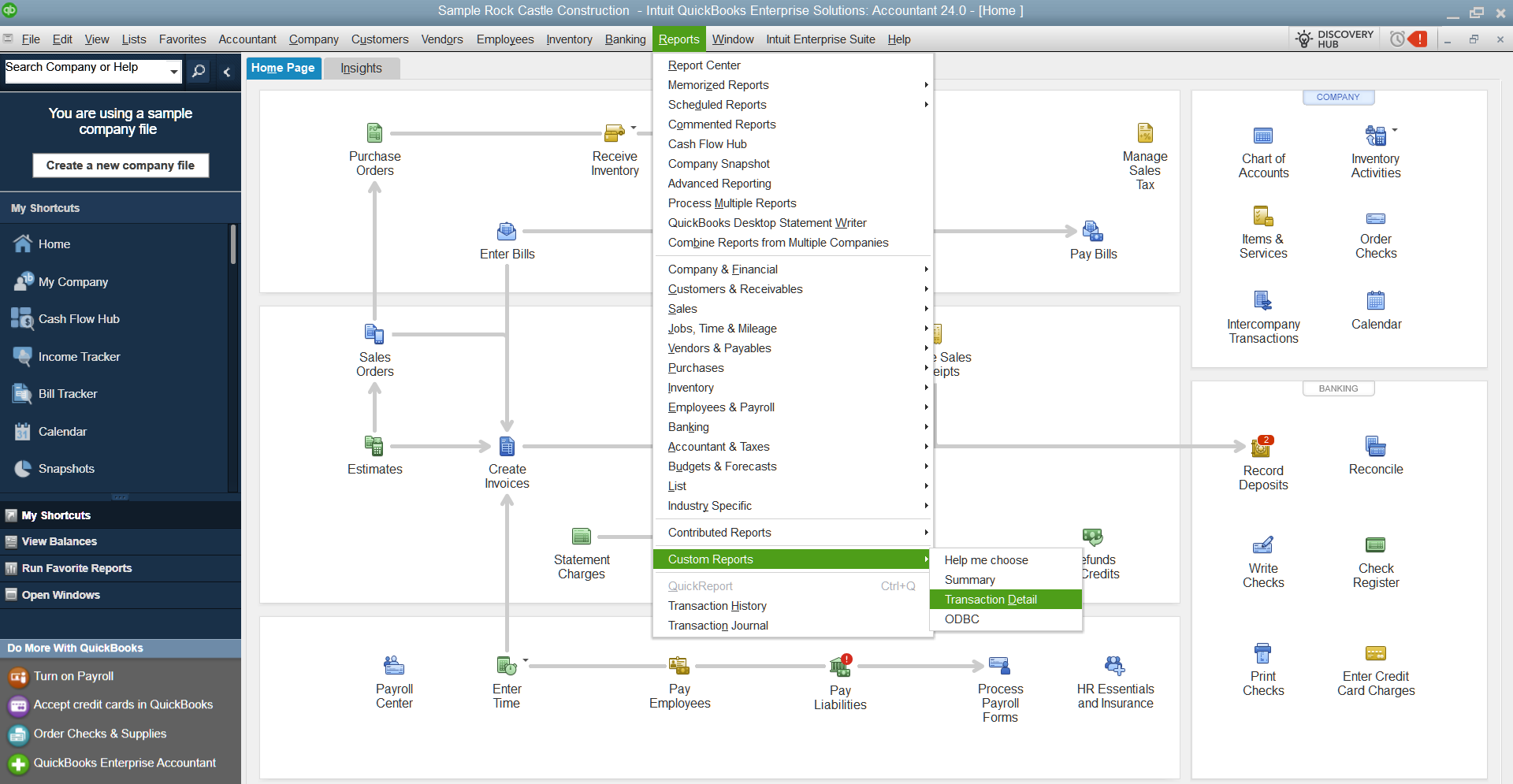Open the Chart of Accounts icon

1263,136
